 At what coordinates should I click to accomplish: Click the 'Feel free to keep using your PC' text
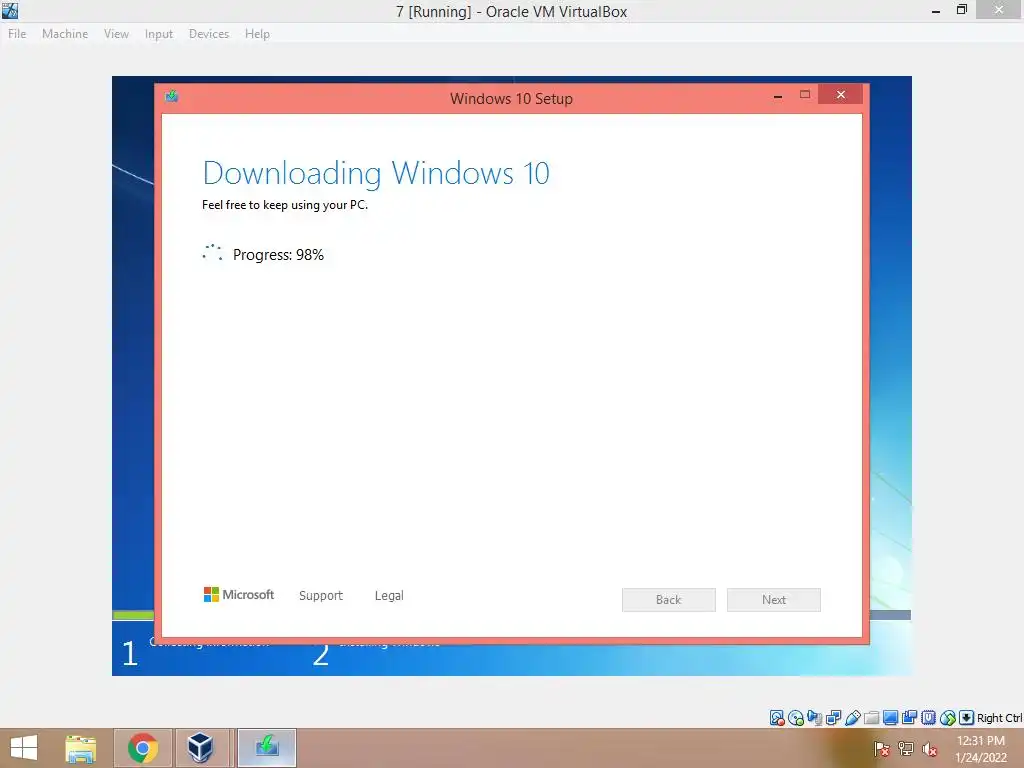coord(285,205)
